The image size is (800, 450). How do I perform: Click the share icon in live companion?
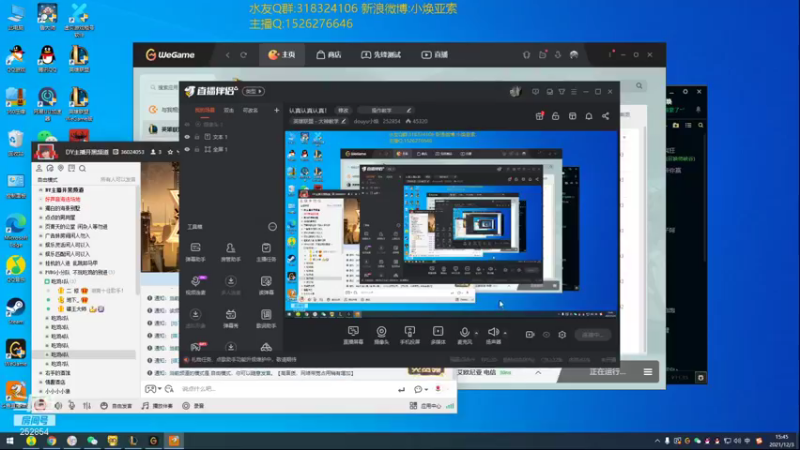[x=606, y=116]
